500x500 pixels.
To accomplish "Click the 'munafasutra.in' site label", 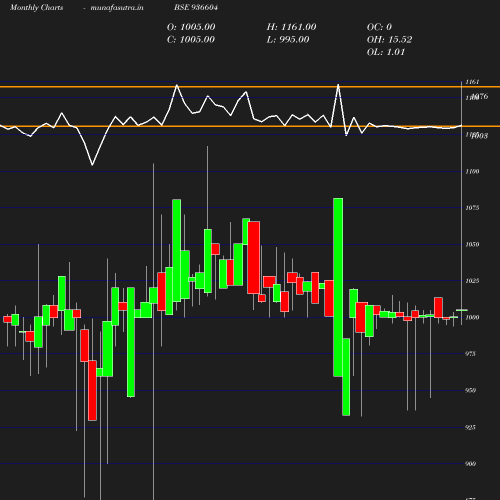I will (117, 7).
